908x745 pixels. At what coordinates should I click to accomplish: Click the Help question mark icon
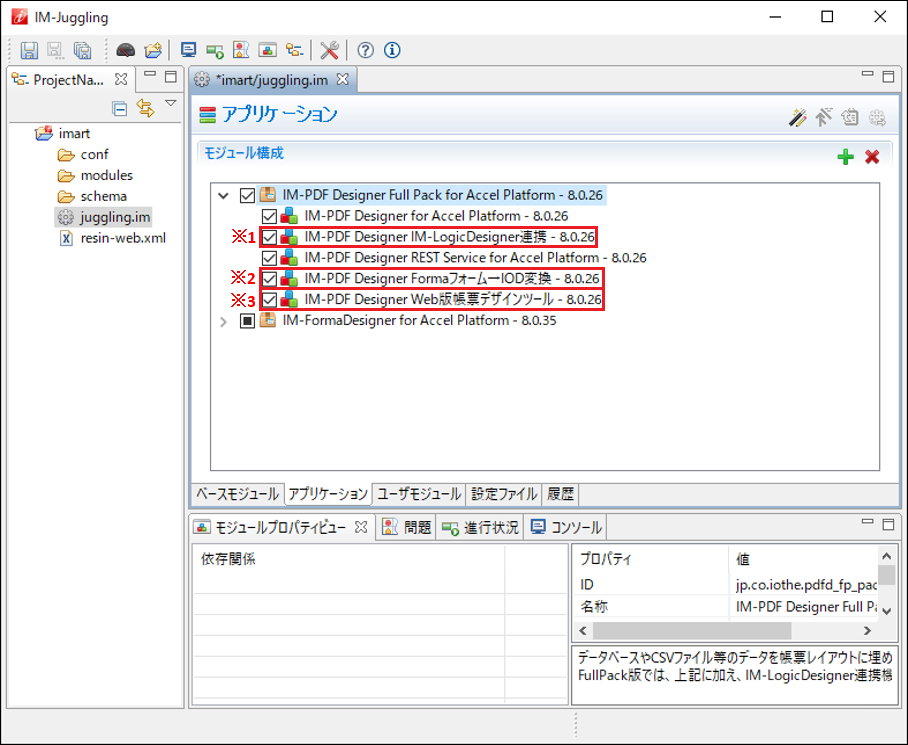[x=365, y=50]
